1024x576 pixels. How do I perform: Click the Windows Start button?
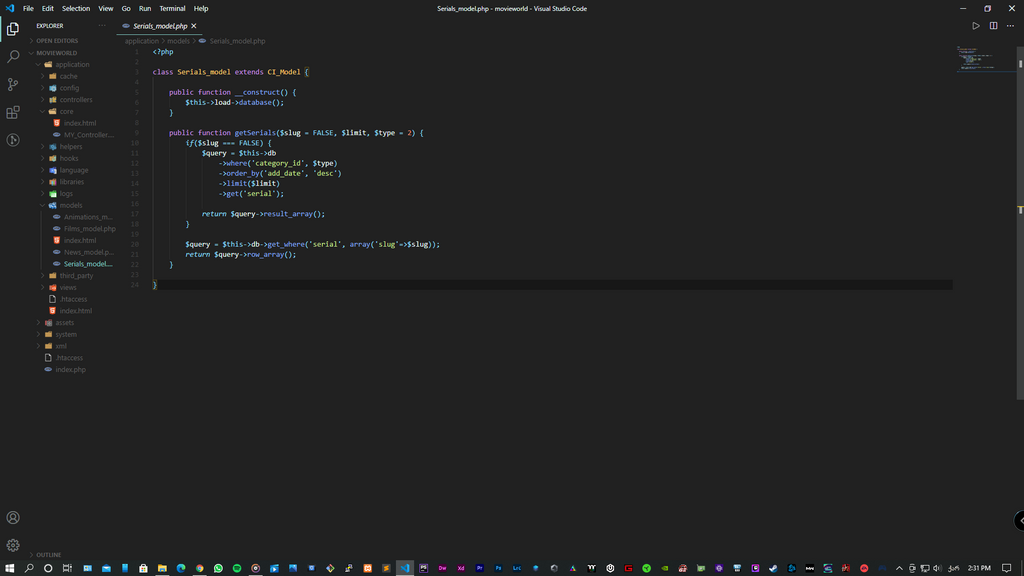click(x=10, y=568)
